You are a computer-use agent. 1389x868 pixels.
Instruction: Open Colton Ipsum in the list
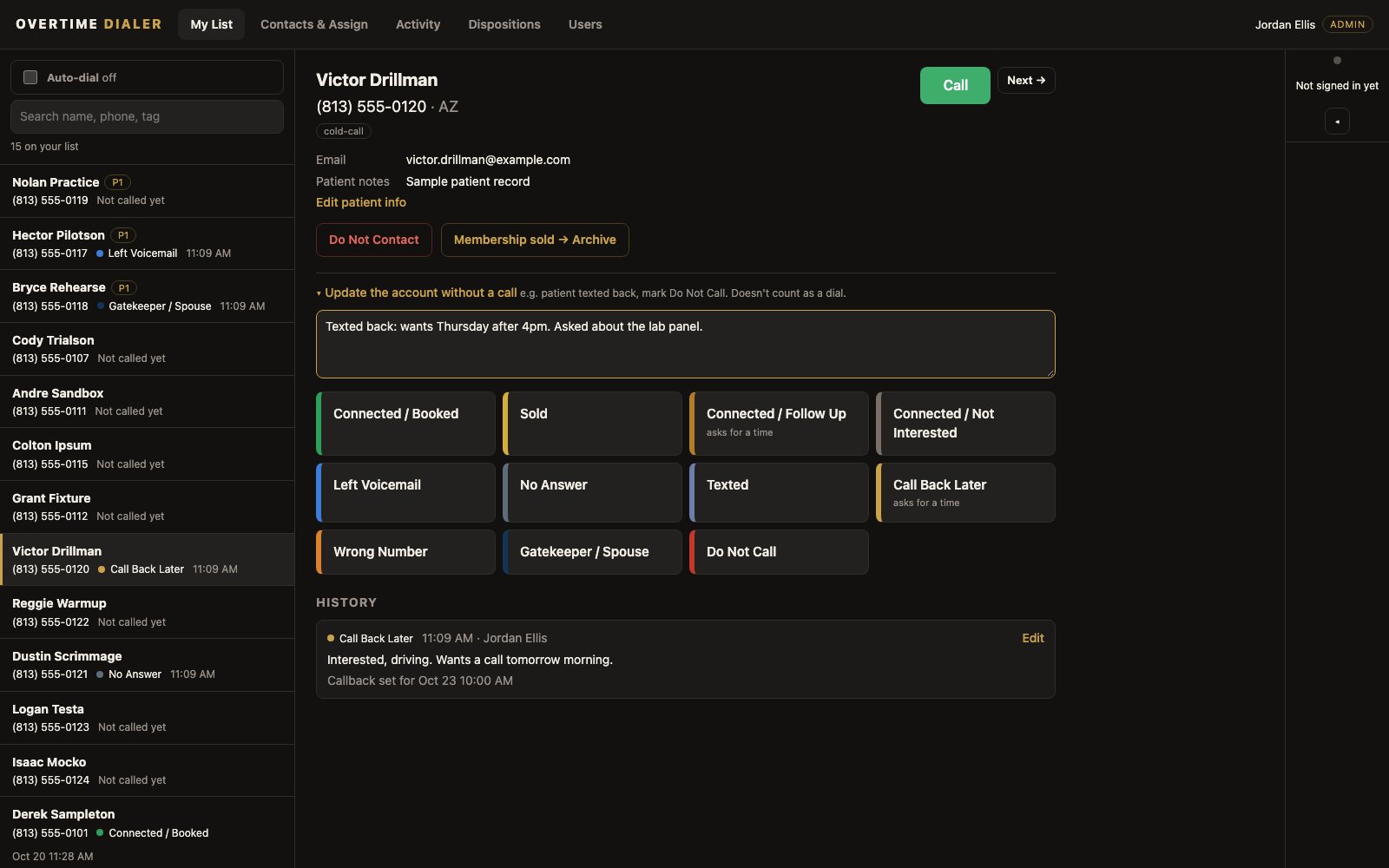[147, 454]
